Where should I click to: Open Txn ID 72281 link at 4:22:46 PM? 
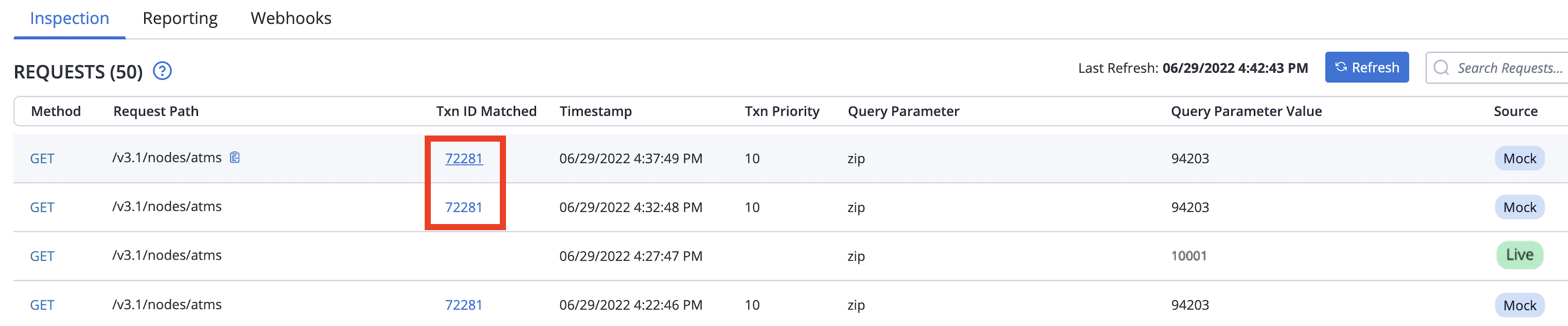[x=464, y=305]
